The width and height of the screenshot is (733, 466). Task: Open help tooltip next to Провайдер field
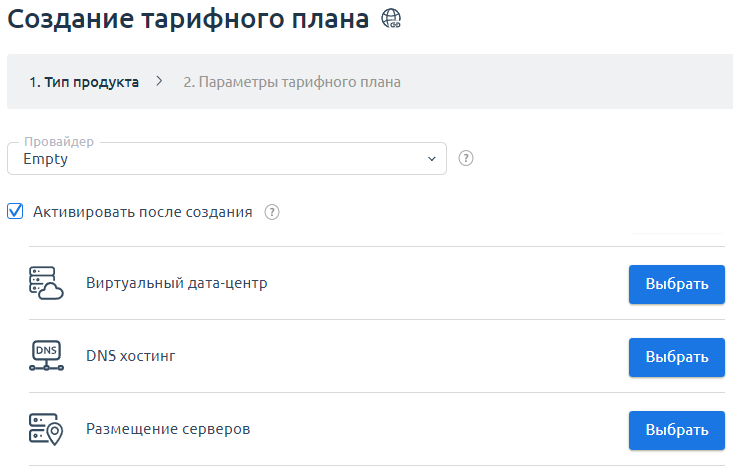(x=465, y=158)
